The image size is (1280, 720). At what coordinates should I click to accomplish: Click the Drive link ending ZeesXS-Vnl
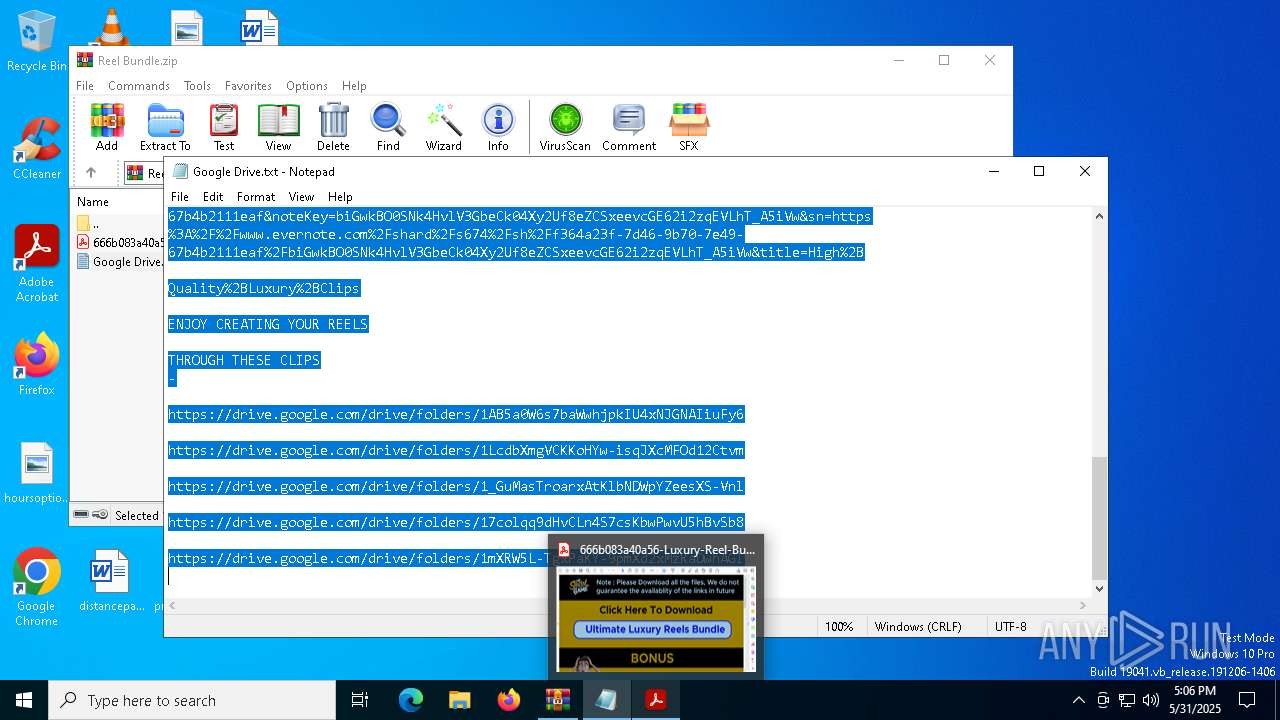coord(456,486)
